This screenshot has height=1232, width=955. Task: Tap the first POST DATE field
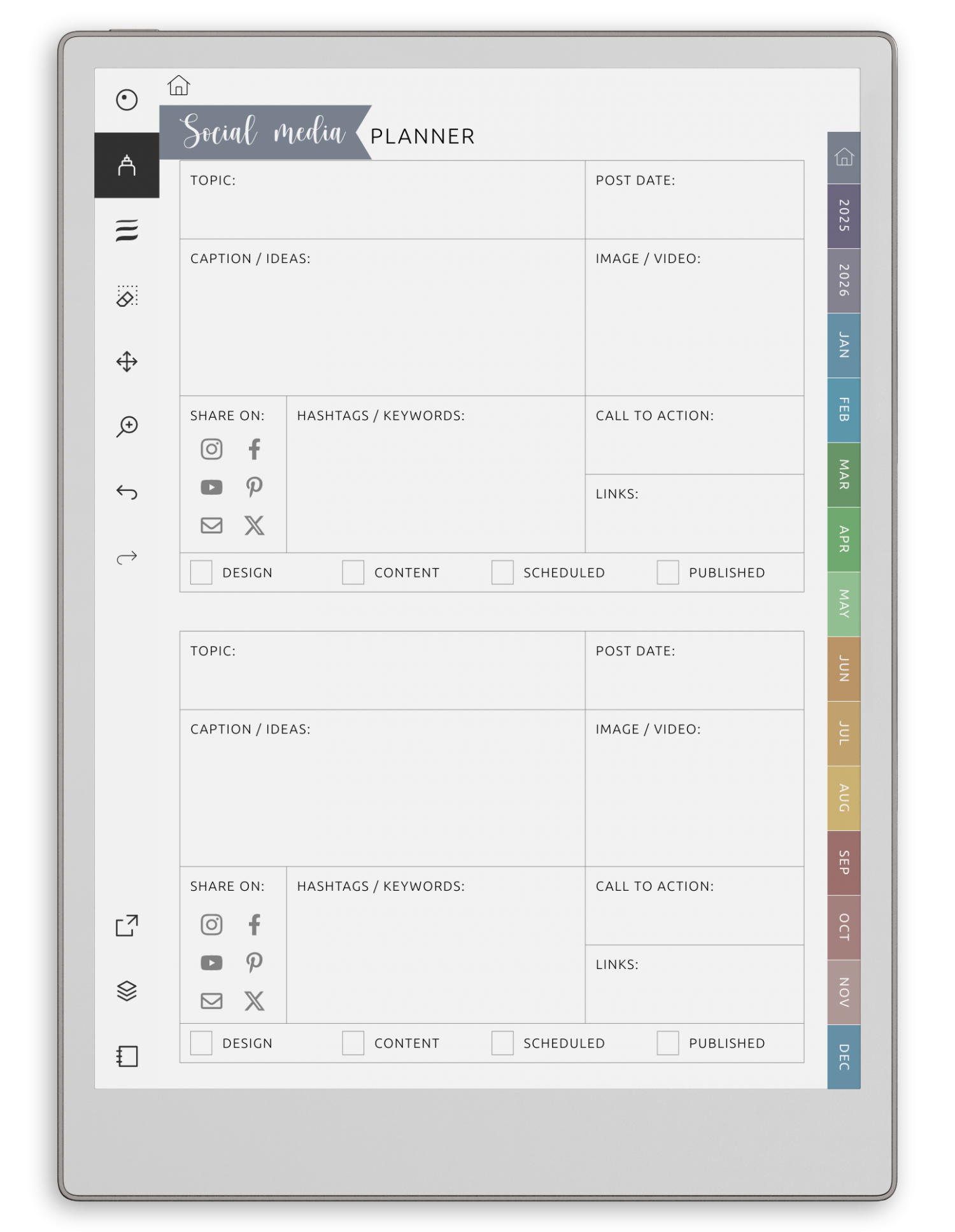pyautogui.click(x=695, y=200)
